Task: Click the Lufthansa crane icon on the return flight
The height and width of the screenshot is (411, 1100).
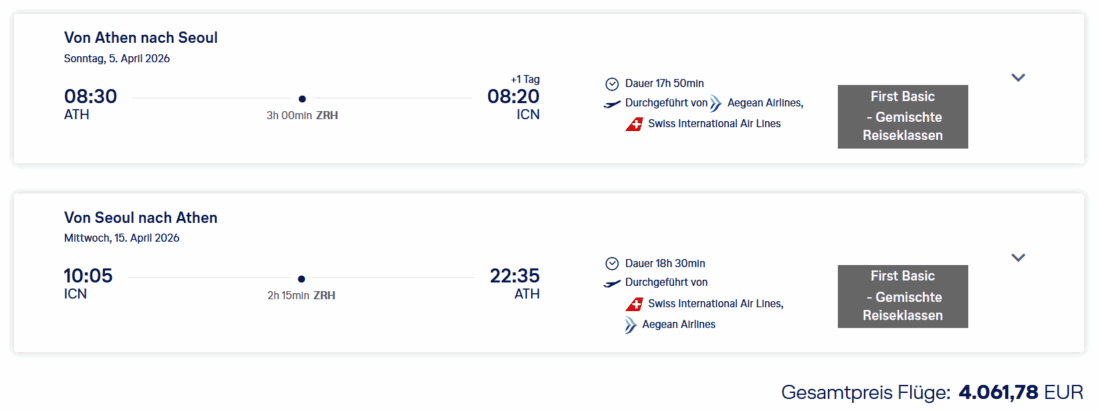Action: [612, 283]
